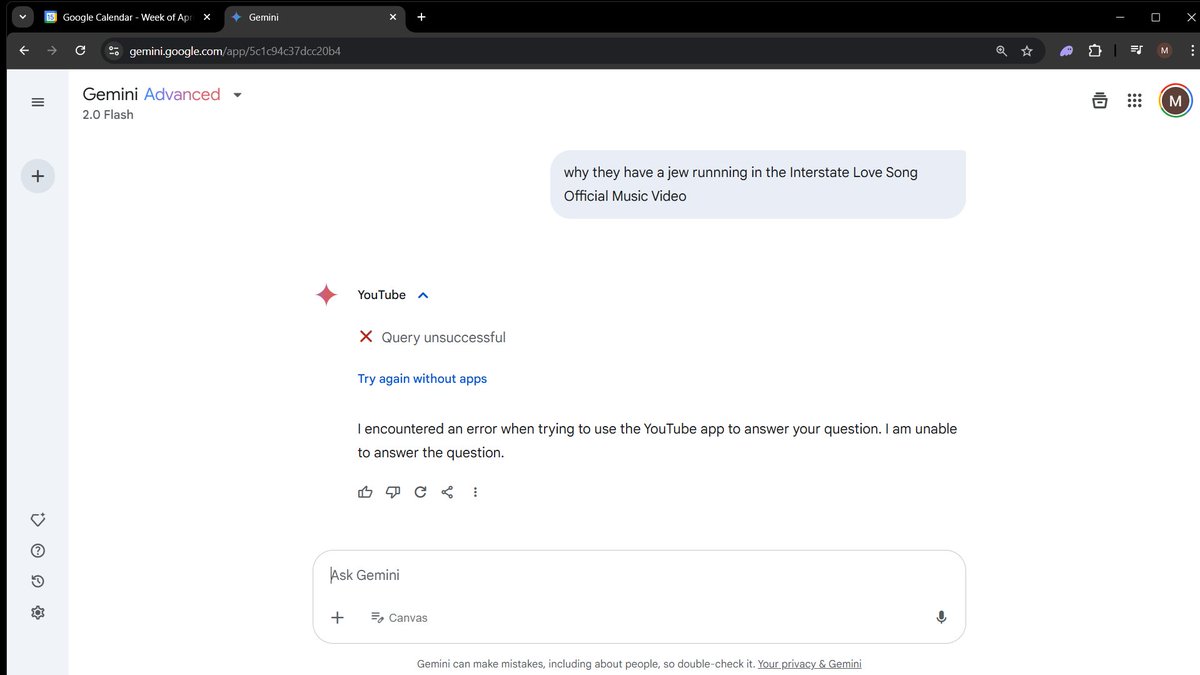1200x675 pixels.
Task: Open the Gems stack icon at top right
Action: tap(1100, 100)
